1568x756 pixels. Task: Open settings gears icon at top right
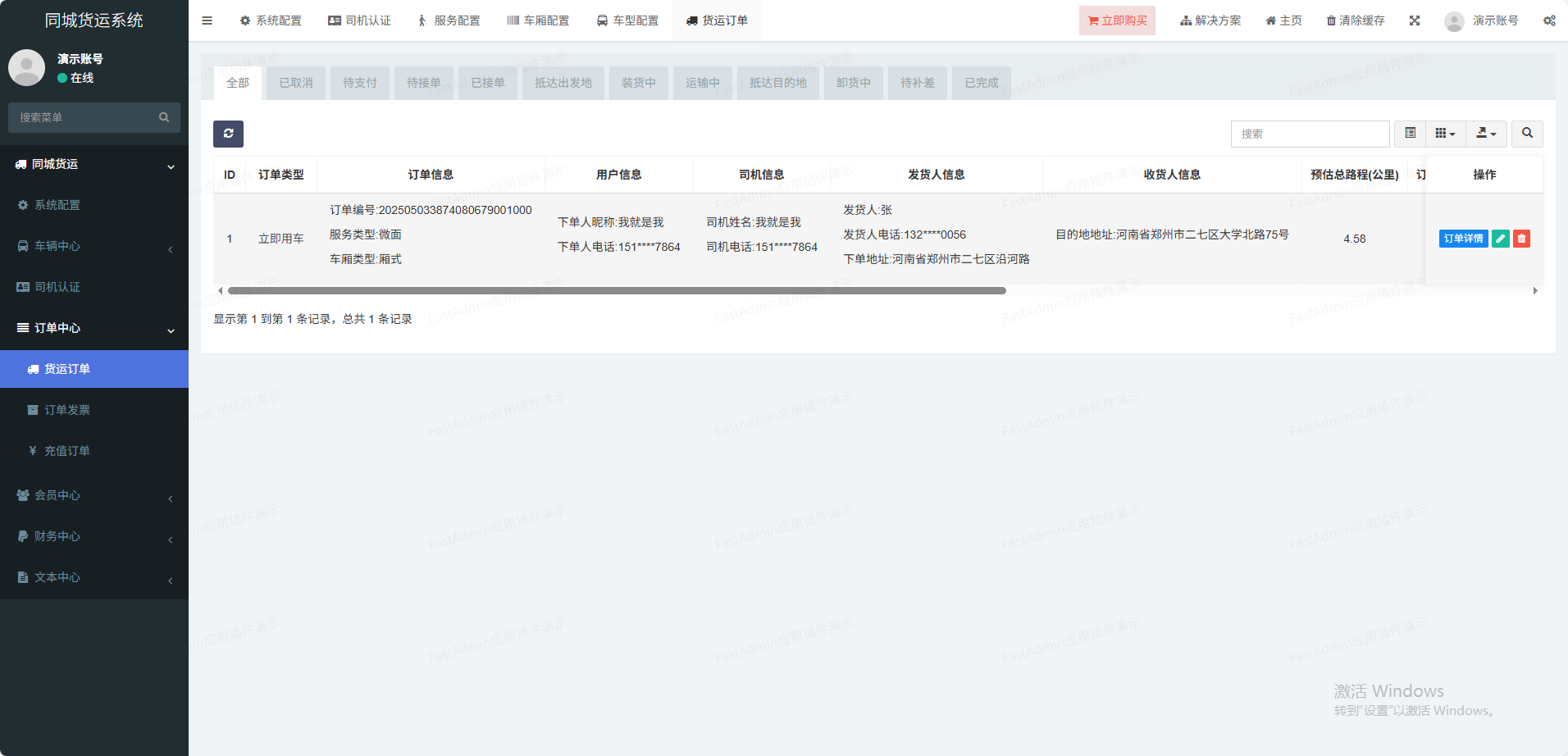1549,20
